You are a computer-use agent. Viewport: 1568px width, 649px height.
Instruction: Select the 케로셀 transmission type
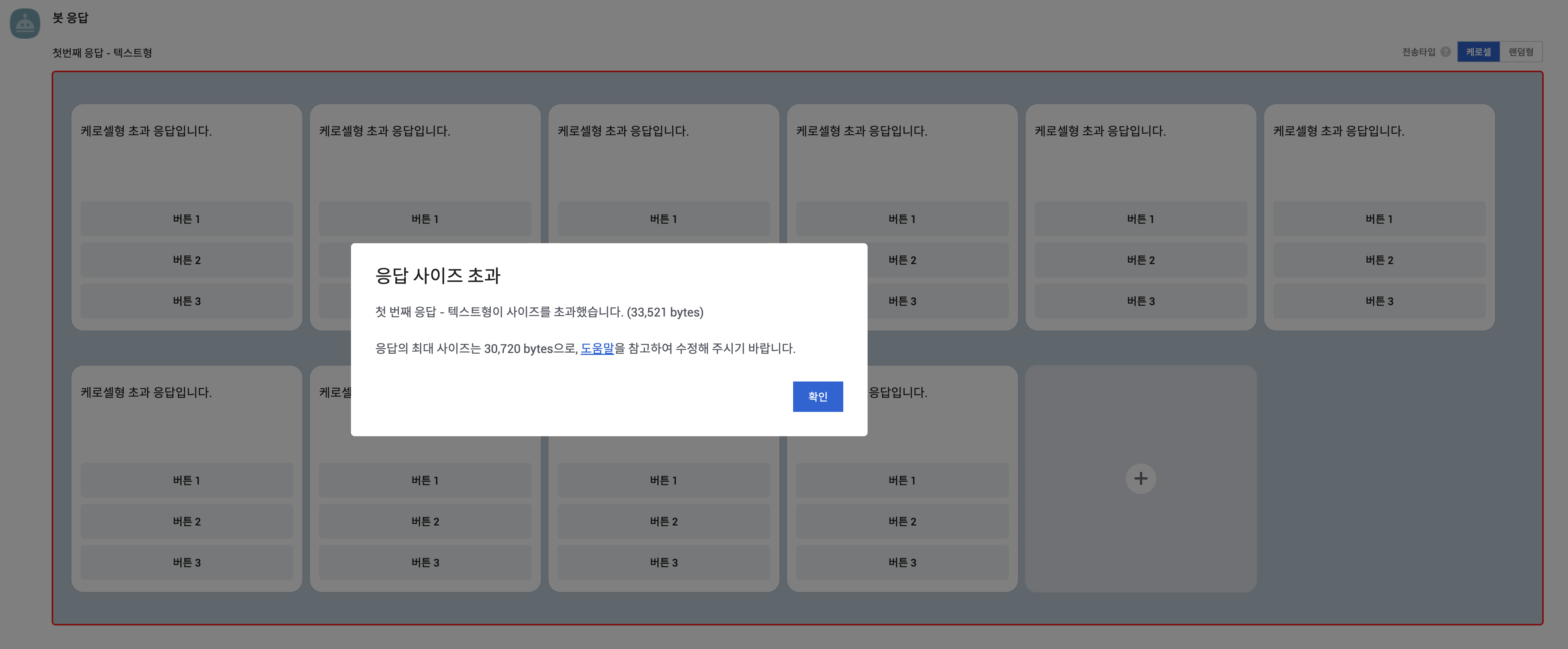pos(1478,52)
